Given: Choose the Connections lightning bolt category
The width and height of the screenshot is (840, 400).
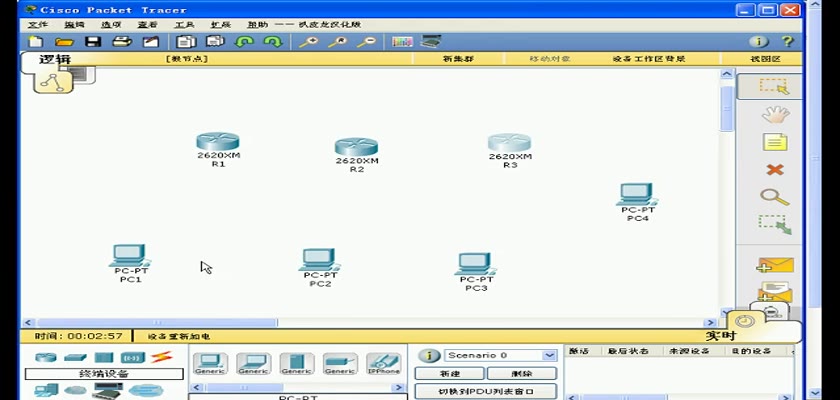Looking at the screenshot, I should click(x=161, y=357).
